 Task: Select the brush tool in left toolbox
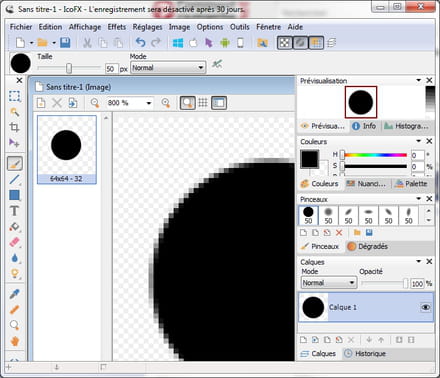tap(15, 163)
